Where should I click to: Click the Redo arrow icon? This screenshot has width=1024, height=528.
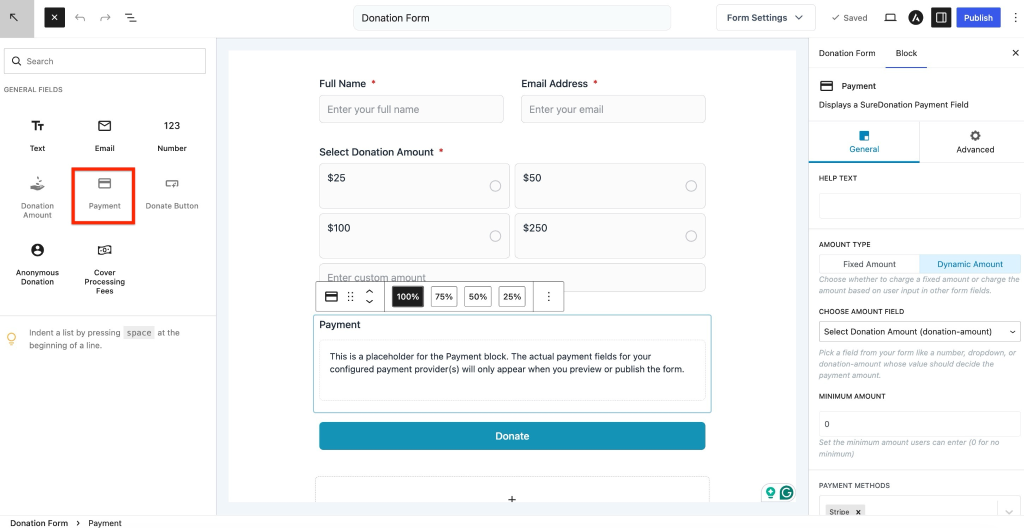point(105,18)
